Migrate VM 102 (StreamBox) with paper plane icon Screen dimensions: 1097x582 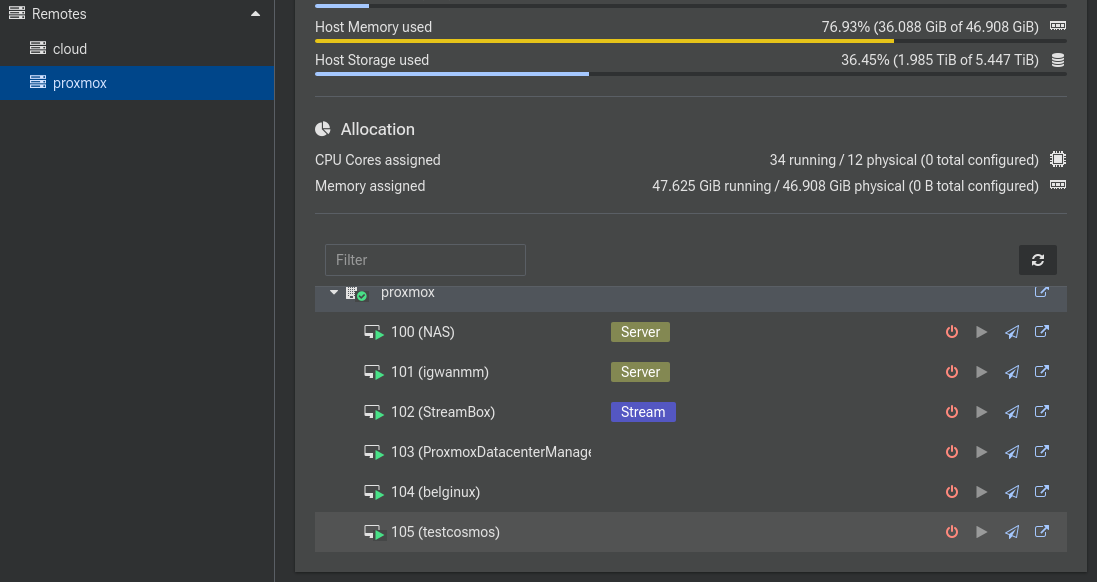[x=1012, y=411]
